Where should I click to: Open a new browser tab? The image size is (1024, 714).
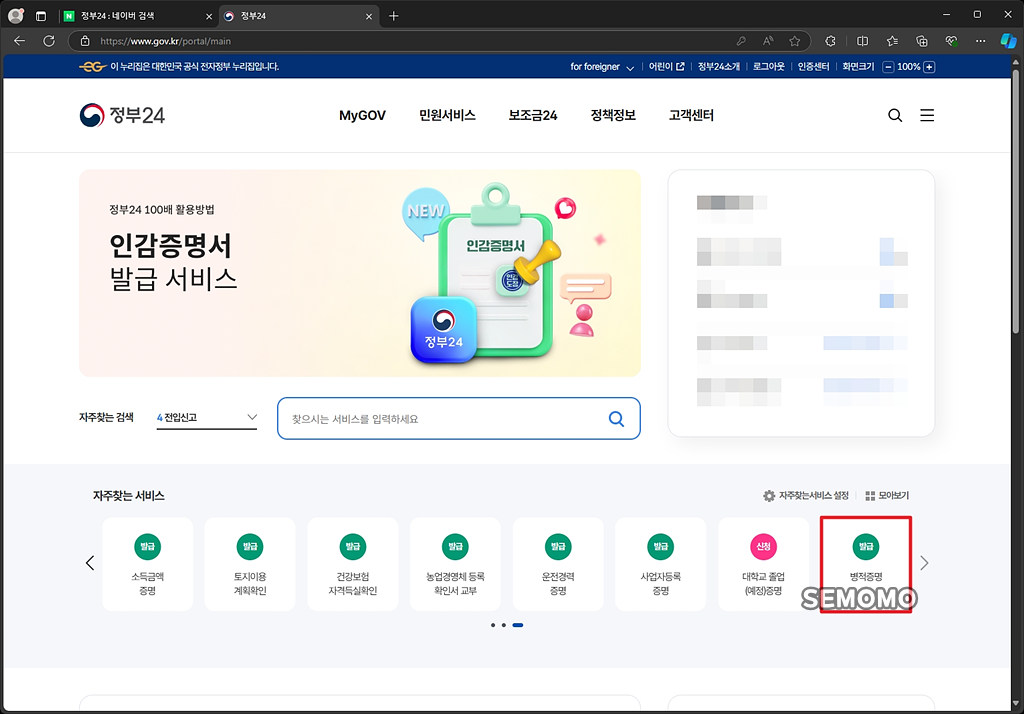pyautogui.click(x=393, y=16)
